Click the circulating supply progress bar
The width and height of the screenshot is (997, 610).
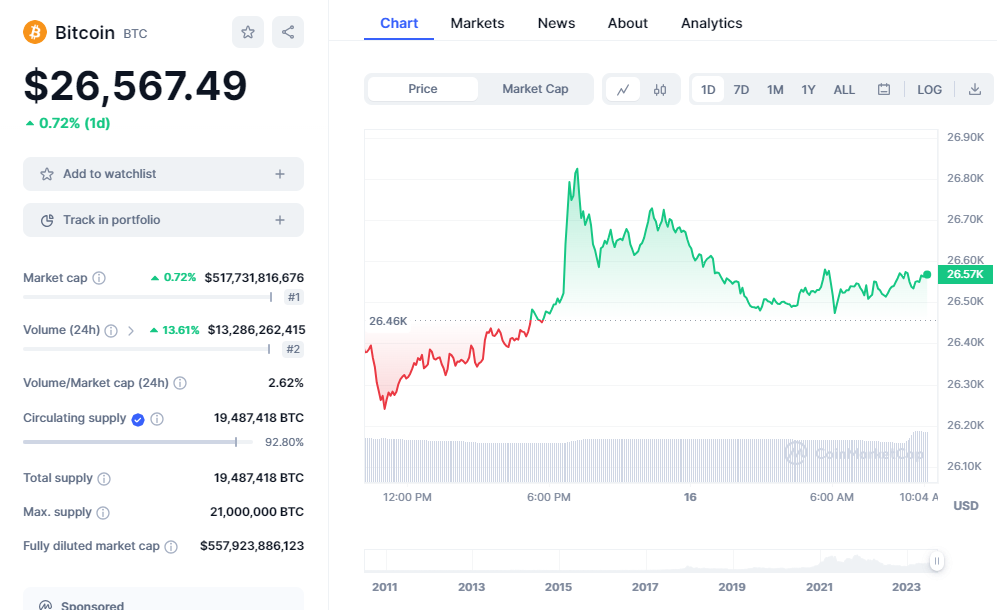pos(138,442)
